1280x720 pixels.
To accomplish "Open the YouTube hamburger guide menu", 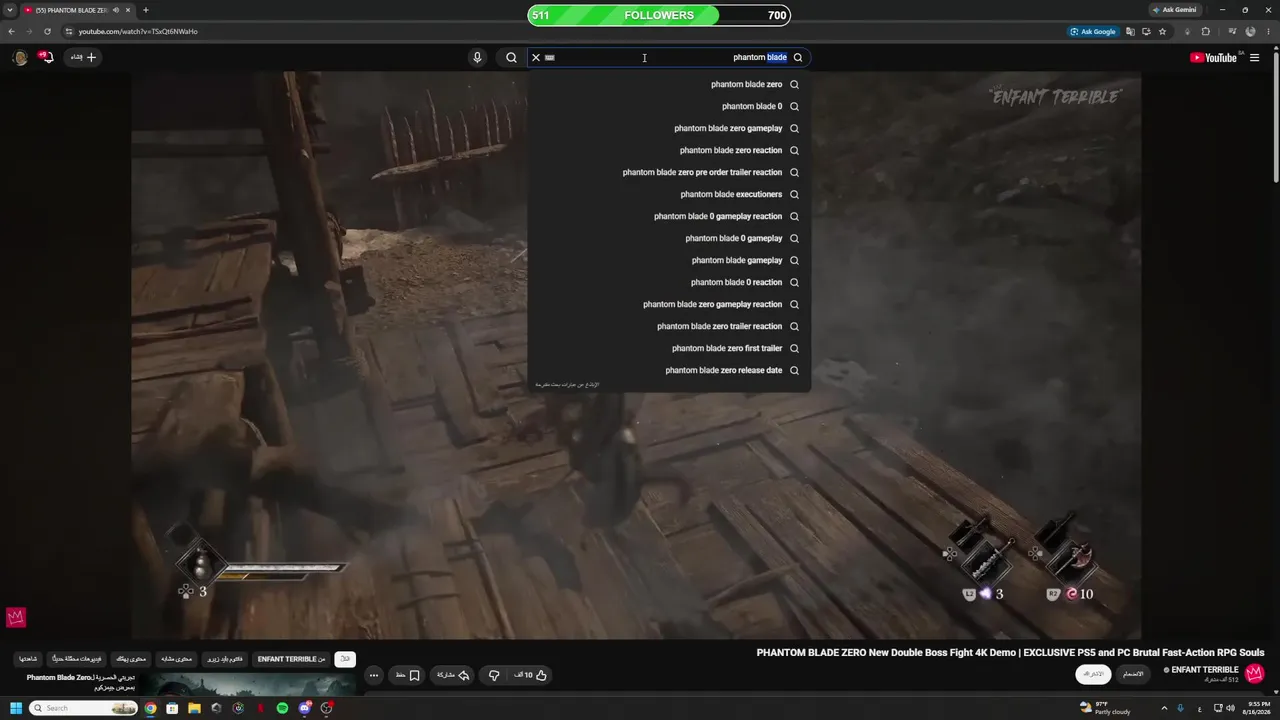I will coord(1255,58).
